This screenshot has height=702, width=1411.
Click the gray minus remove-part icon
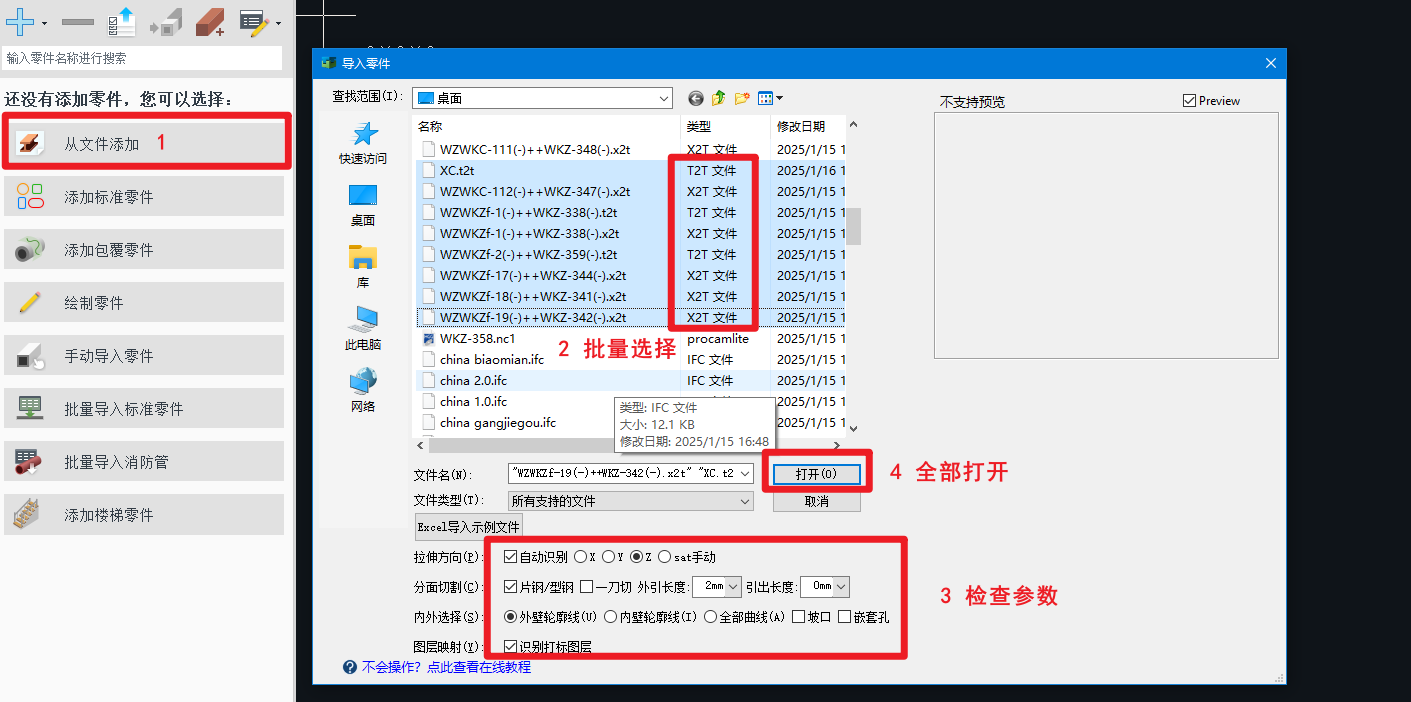click(77, 21)
